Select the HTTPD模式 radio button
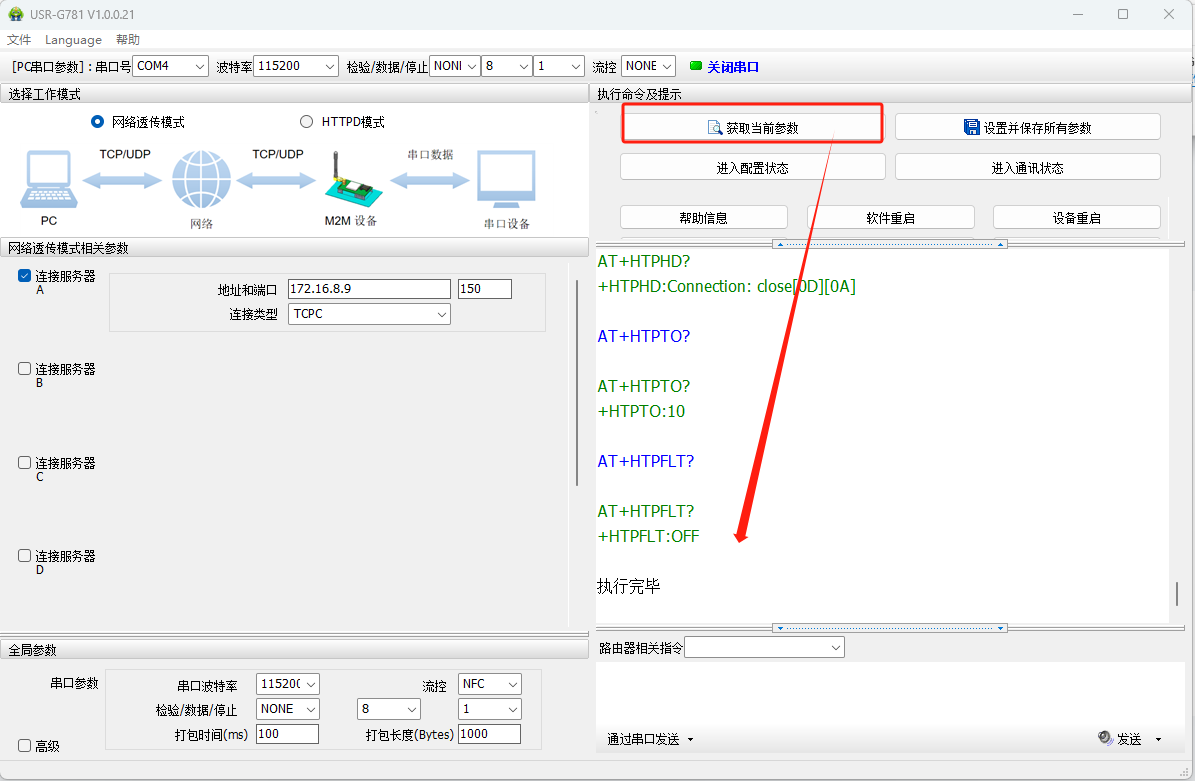 click(x=307, y=122)
